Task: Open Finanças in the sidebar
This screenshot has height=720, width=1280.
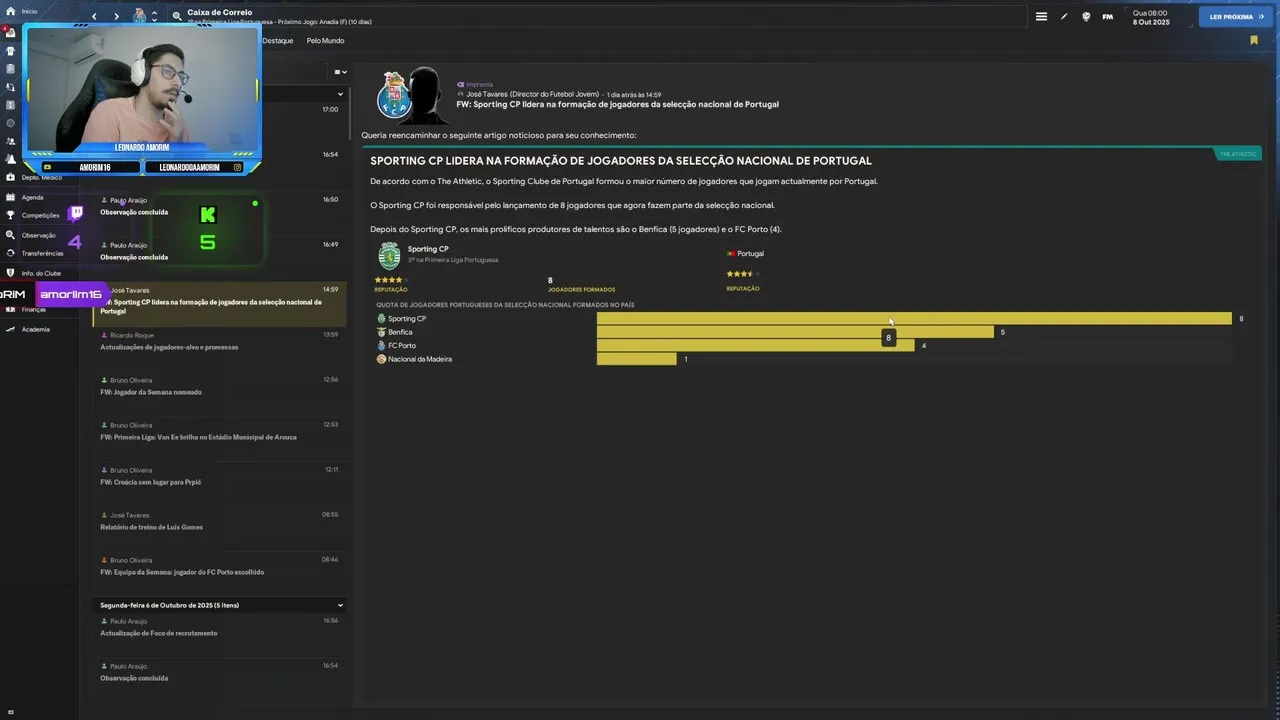Action: pyautogui.click(x=34, y=309)
